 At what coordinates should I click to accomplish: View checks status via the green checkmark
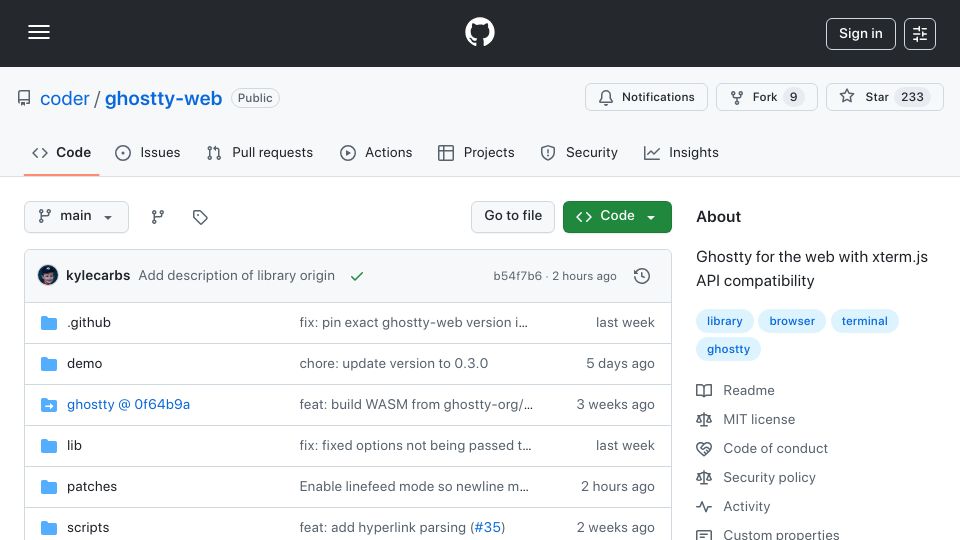click(357, 276)
